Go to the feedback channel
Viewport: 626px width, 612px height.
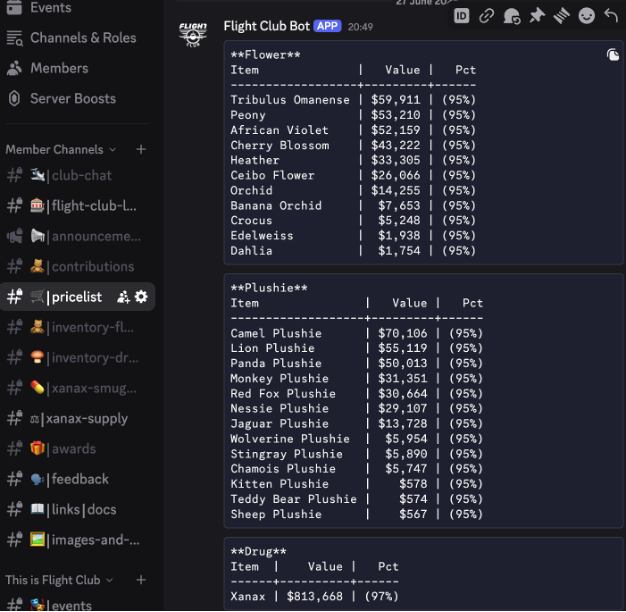pyautogui.click(x=78, y=479)
